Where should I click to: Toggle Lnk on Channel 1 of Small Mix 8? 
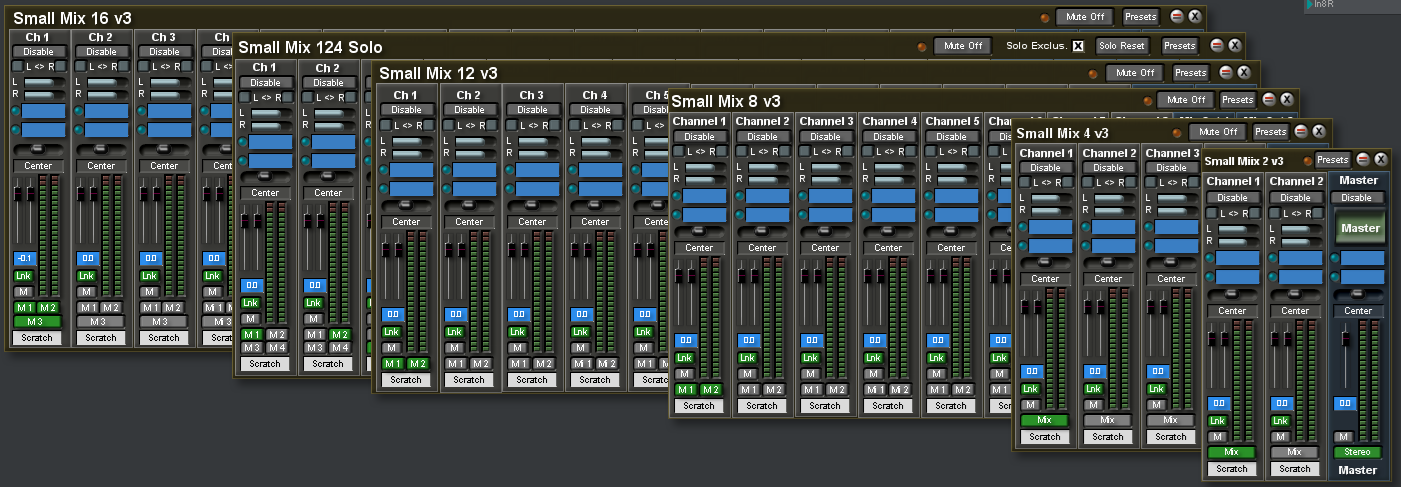pos(685,357)
